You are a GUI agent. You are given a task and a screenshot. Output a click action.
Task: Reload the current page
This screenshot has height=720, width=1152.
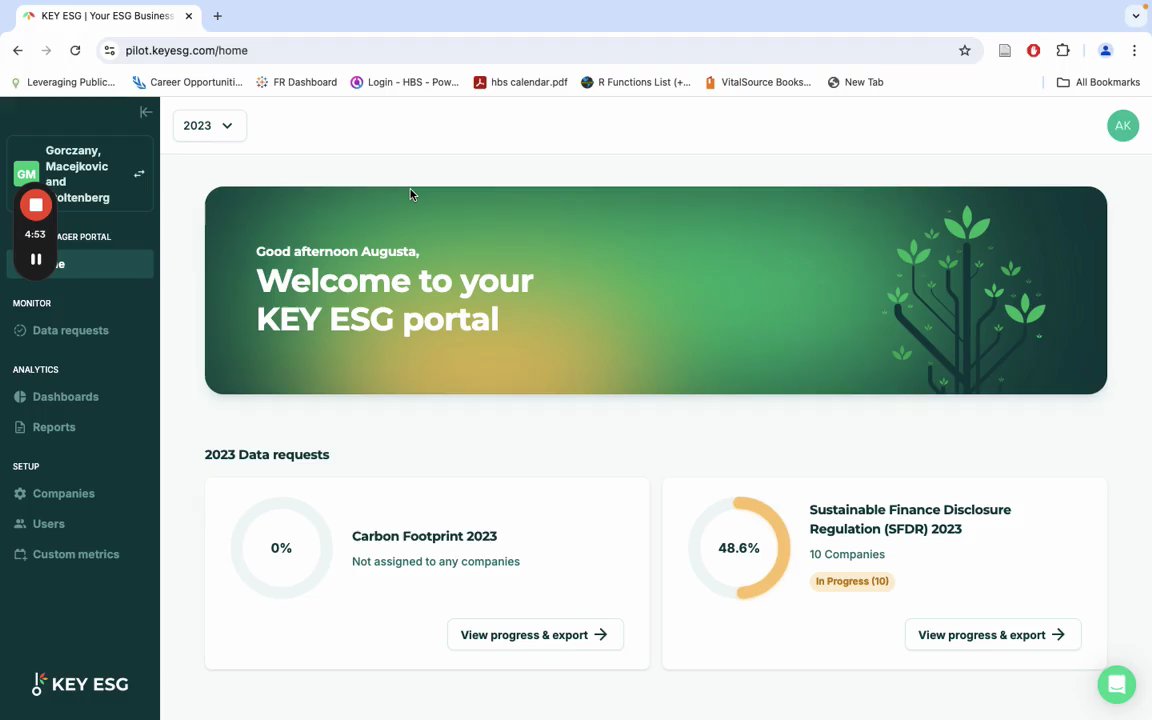[75, 51]
